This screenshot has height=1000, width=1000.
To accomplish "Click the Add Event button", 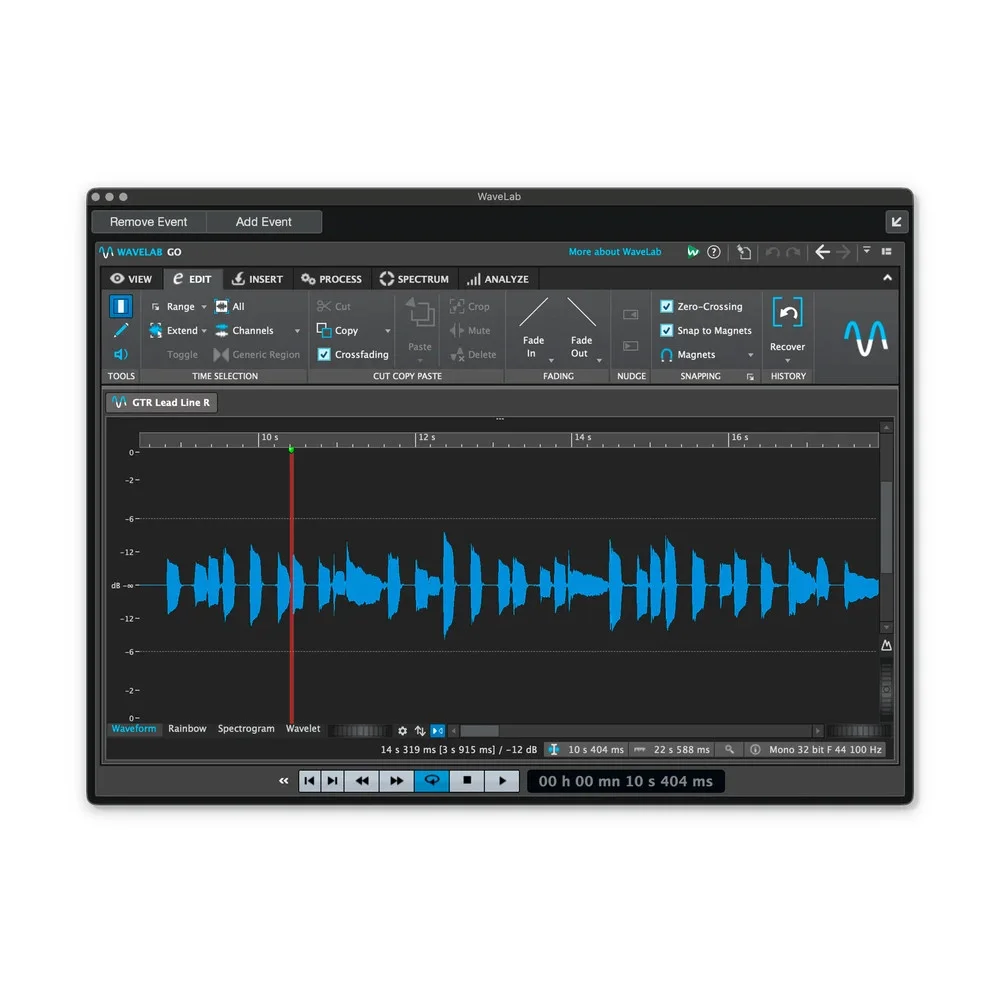I will [x=263, y=222].
